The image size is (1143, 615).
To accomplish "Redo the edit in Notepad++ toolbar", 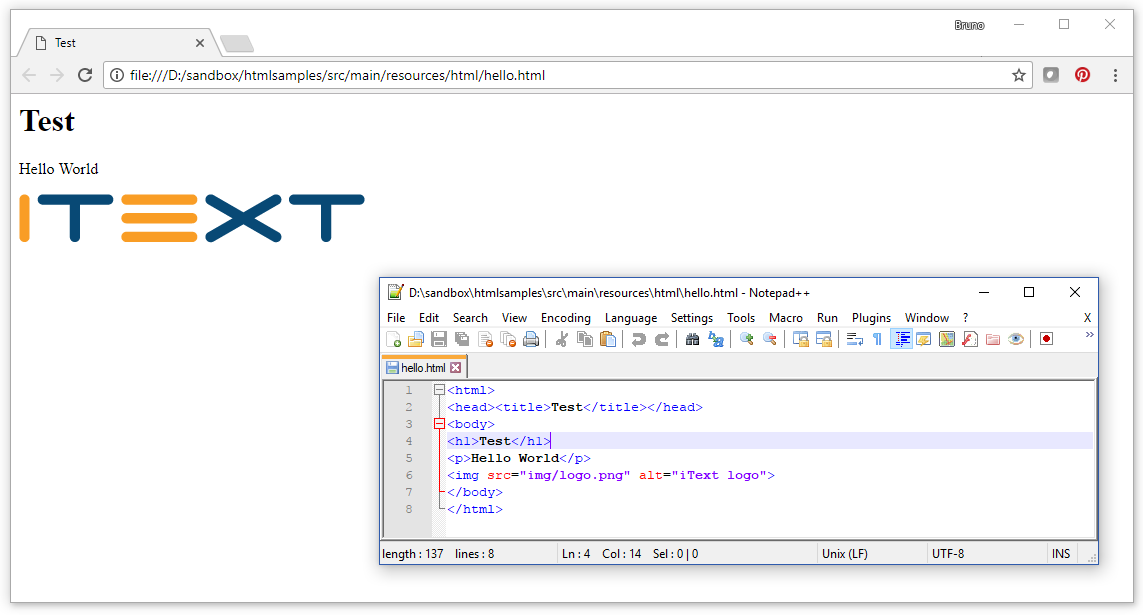I will 662,340.
